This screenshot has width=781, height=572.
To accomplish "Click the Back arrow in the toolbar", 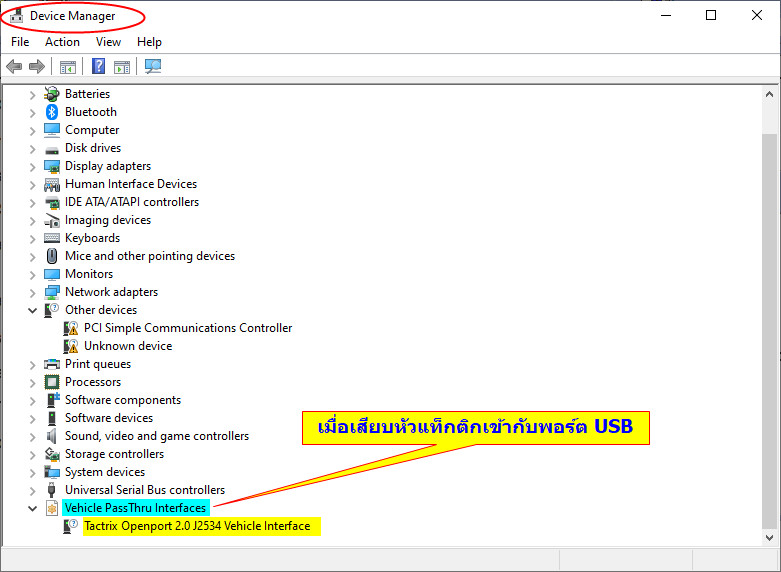I will (x=14, y=67).
